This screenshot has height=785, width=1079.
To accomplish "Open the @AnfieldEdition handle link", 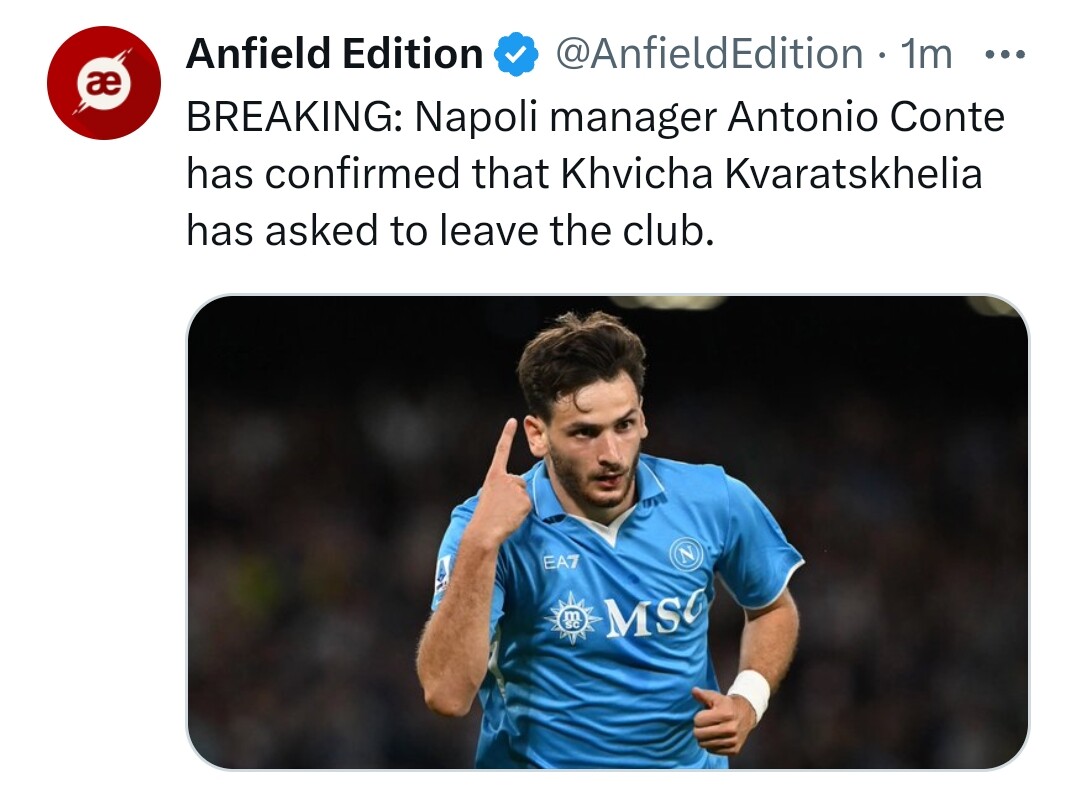I will [x=708, y=54].
